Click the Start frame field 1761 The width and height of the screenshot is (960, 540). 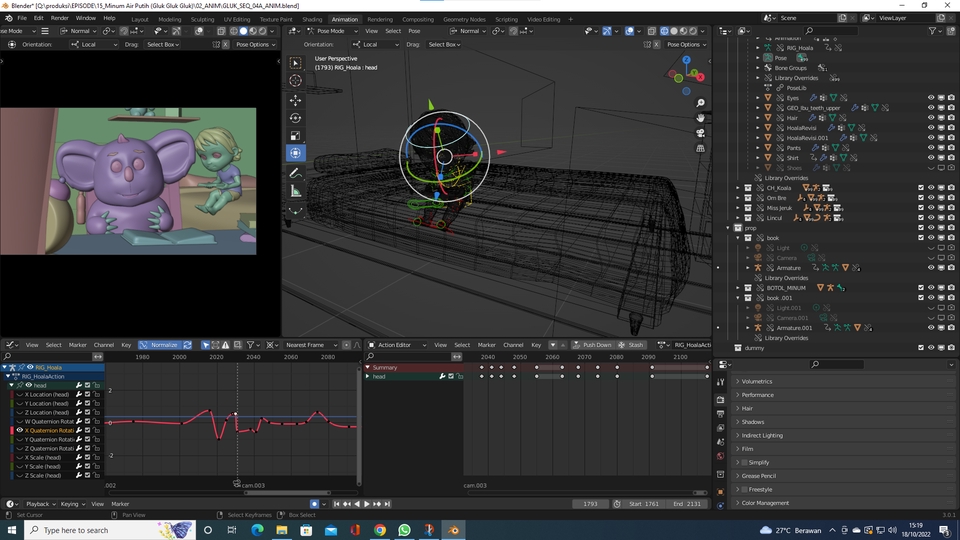(643, 504)
